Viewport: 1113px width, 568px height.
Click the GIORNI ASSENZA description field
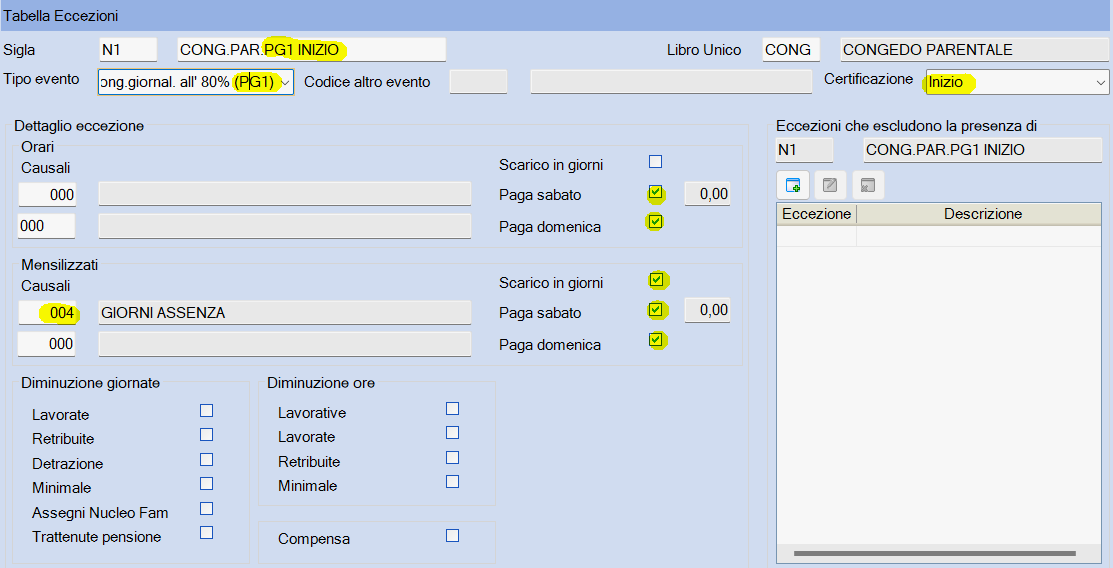(x=285, y=312)
